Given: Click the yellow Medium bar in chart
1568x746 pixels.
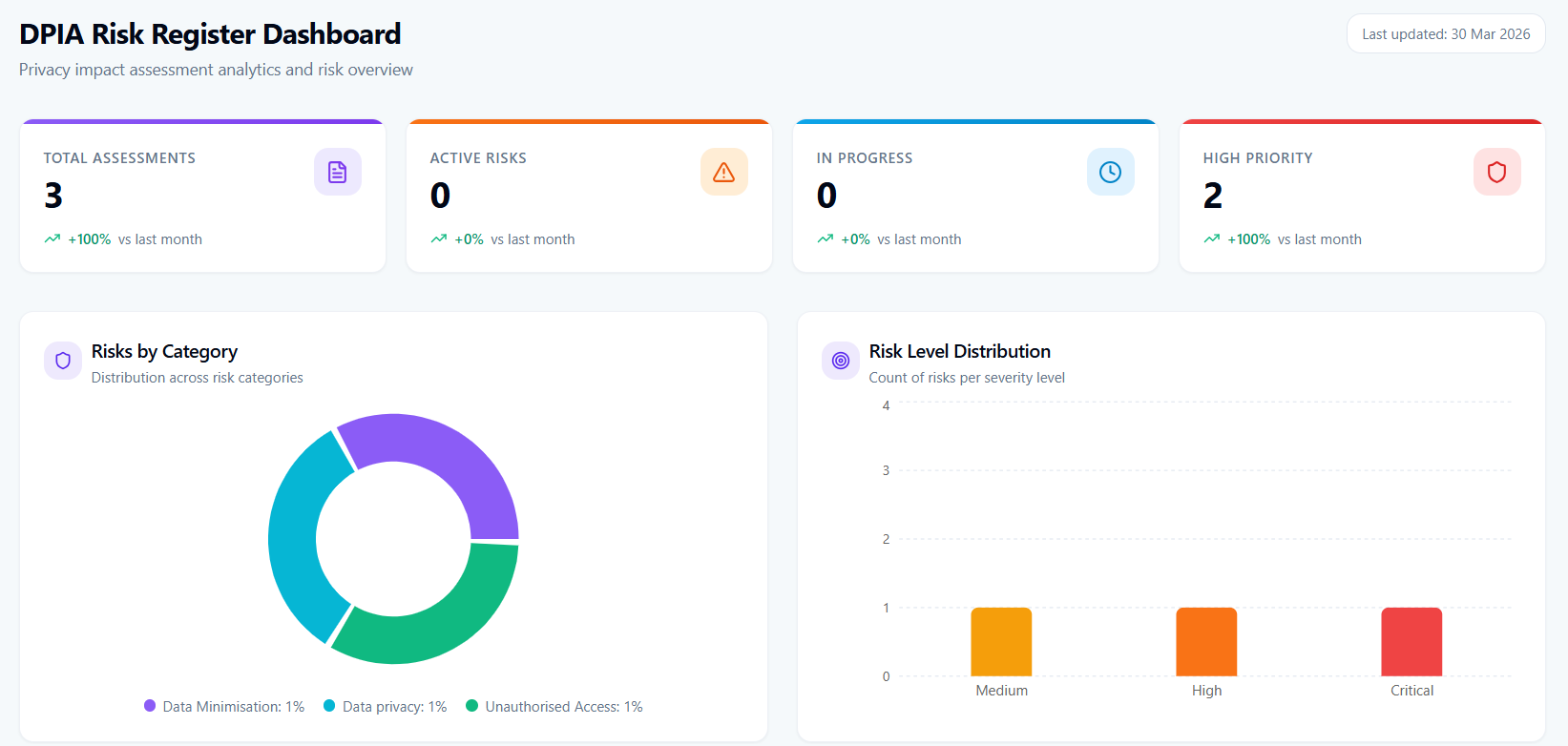Looking at the screenshot, I should [x=1001, y=642].
